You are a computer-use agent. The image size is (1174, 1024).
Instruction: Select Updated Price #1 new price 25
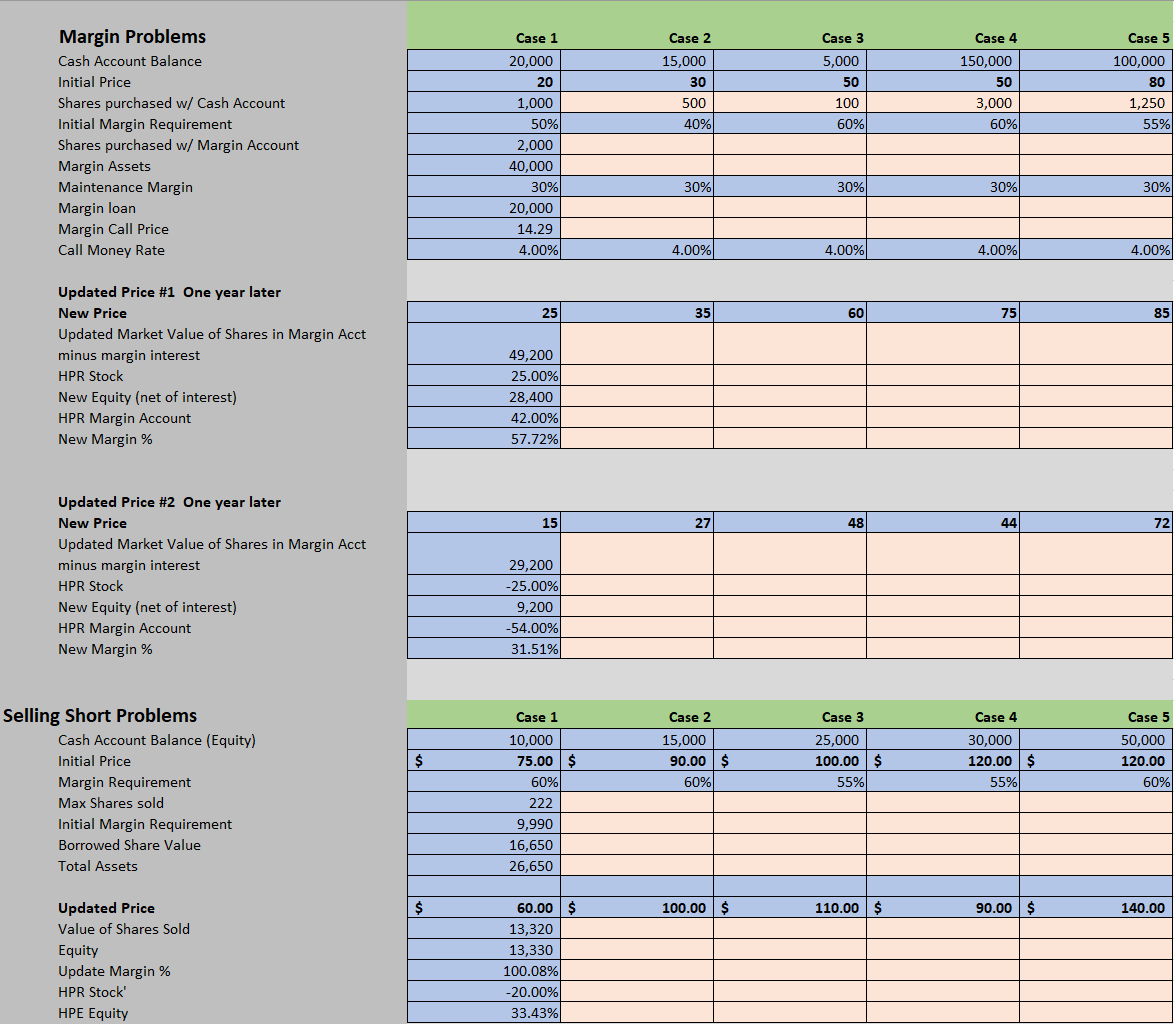click(x=484, y=312)
